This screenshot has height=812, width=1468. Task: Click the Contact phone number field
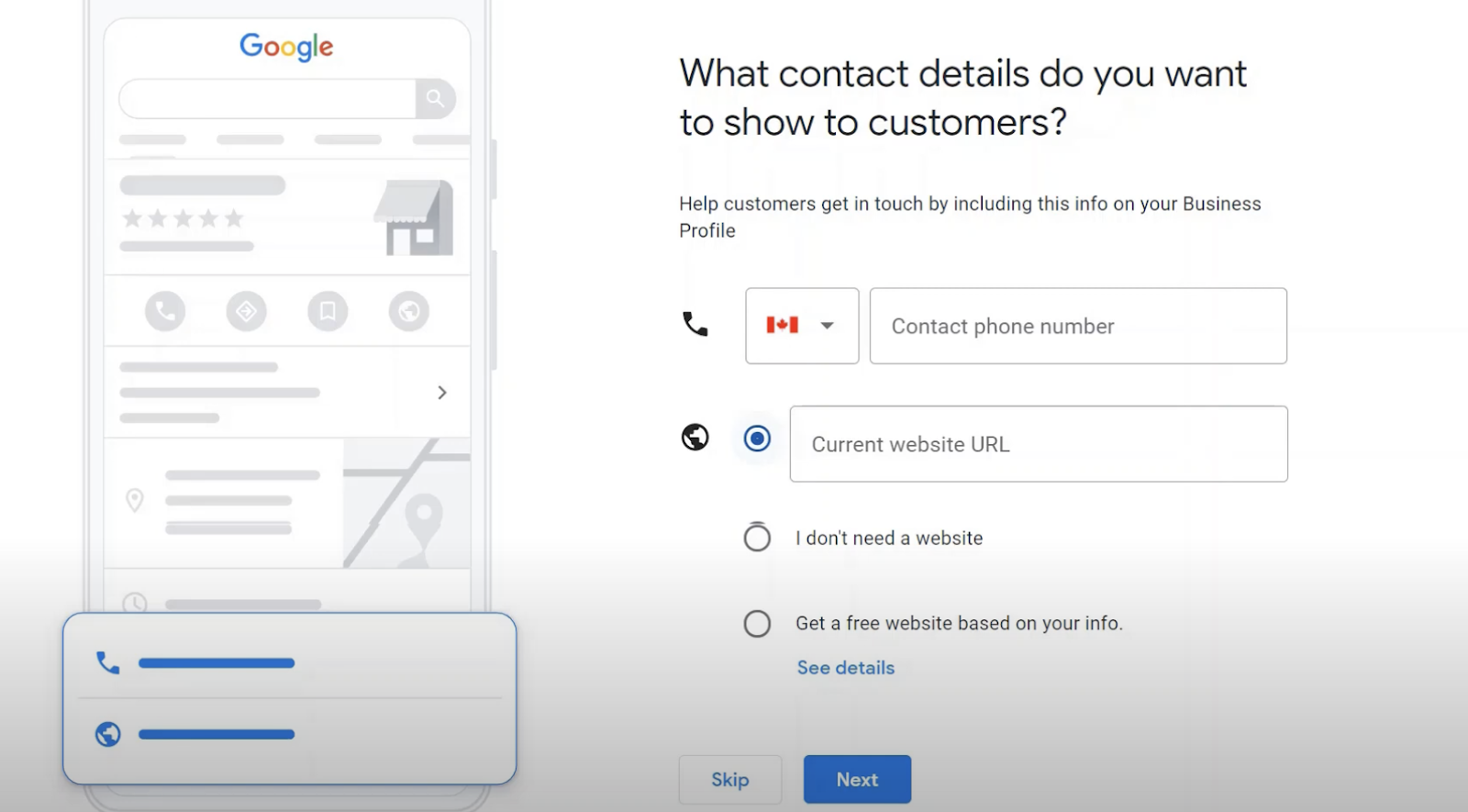coord(1078,326)
